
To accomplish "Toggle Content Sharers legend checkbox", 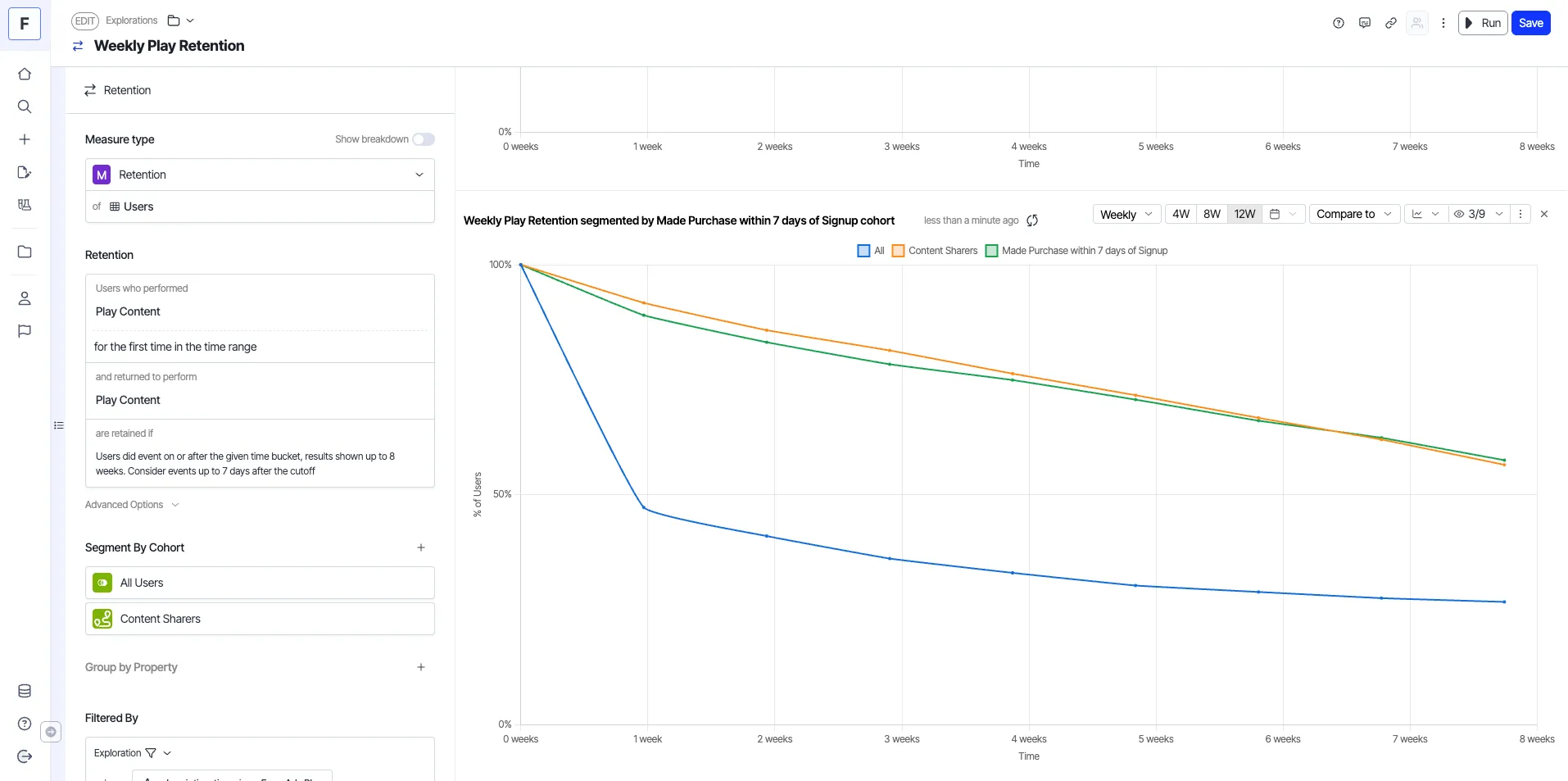I will pos(898,251).
